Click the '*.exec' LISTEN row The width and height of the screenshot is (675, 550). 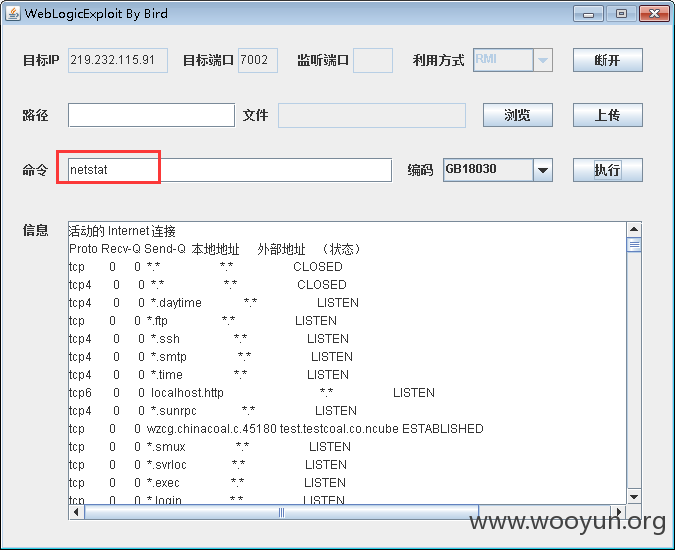point(207,483)
